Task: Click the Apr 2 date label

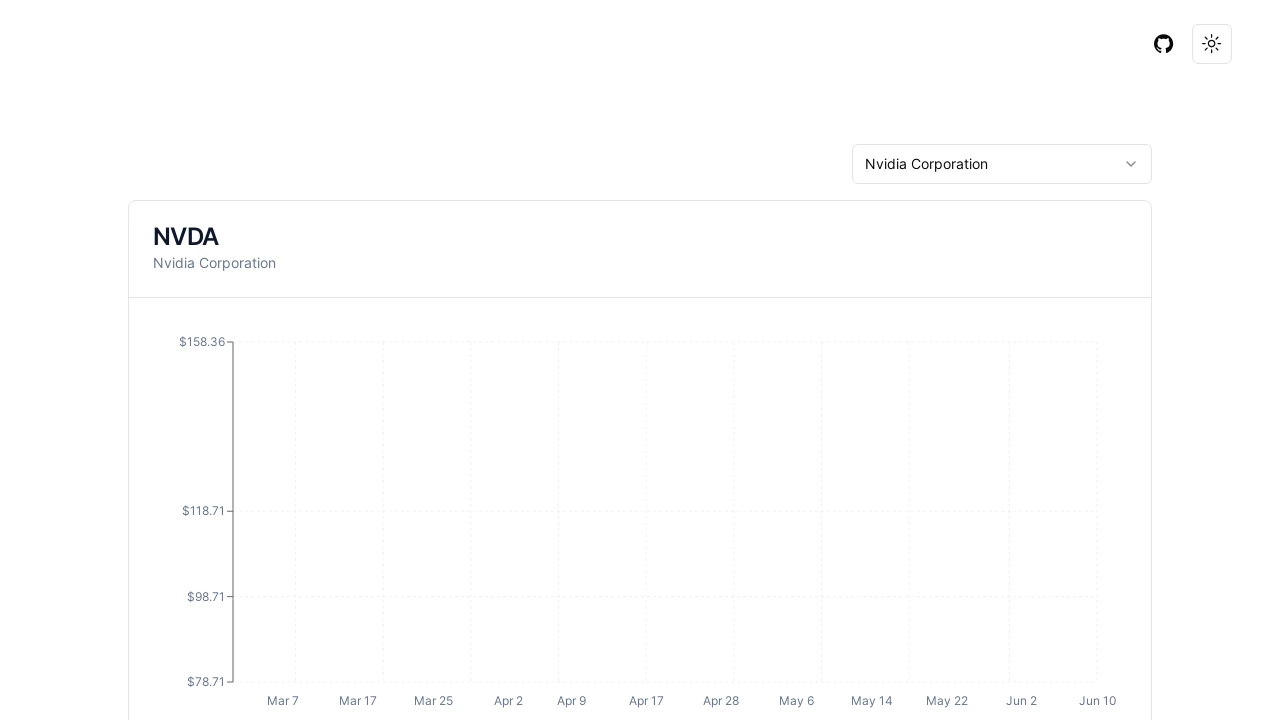Action: tap(508, 701)
